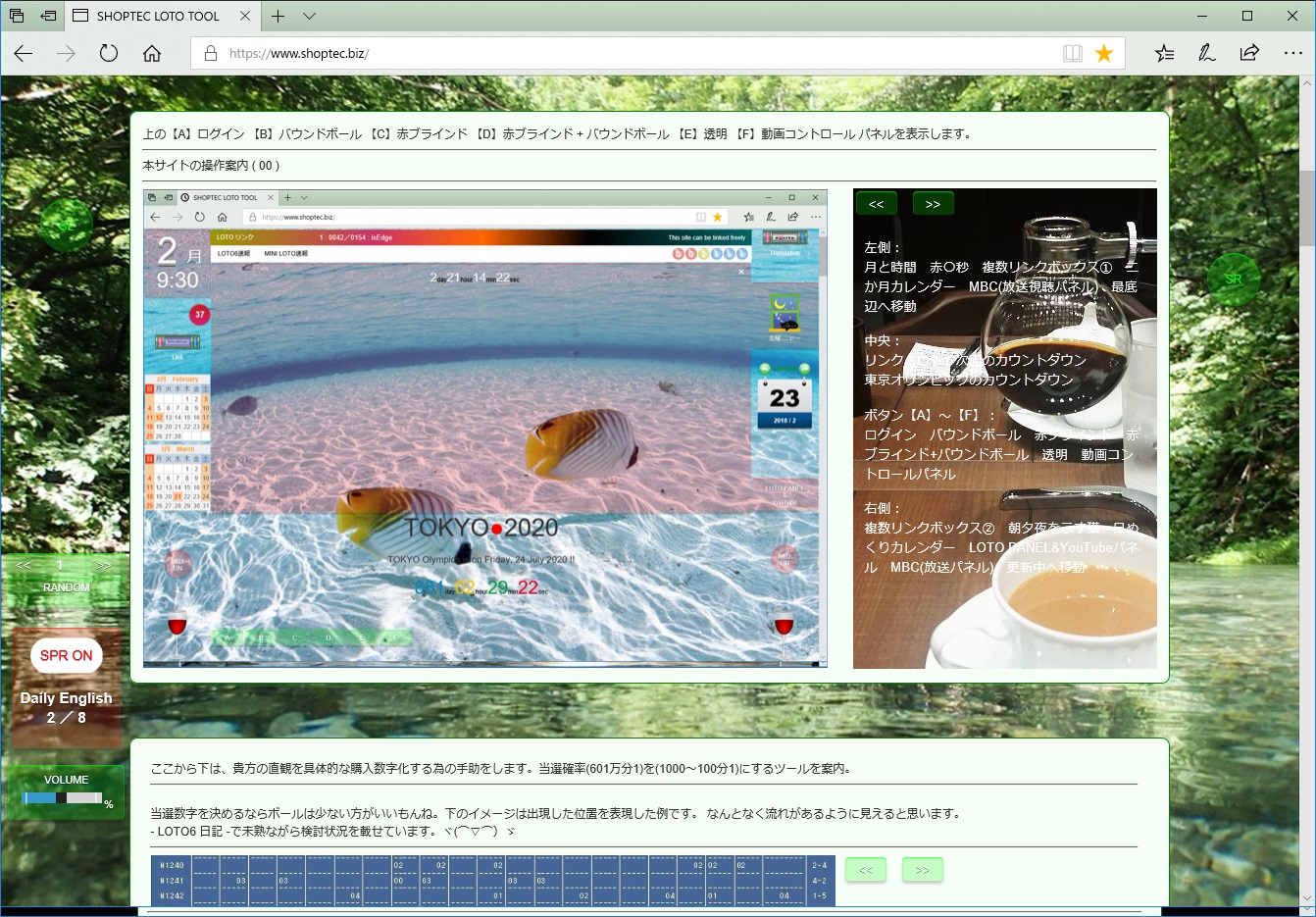Click the 右側： heading in guide text

click(883, 509)
